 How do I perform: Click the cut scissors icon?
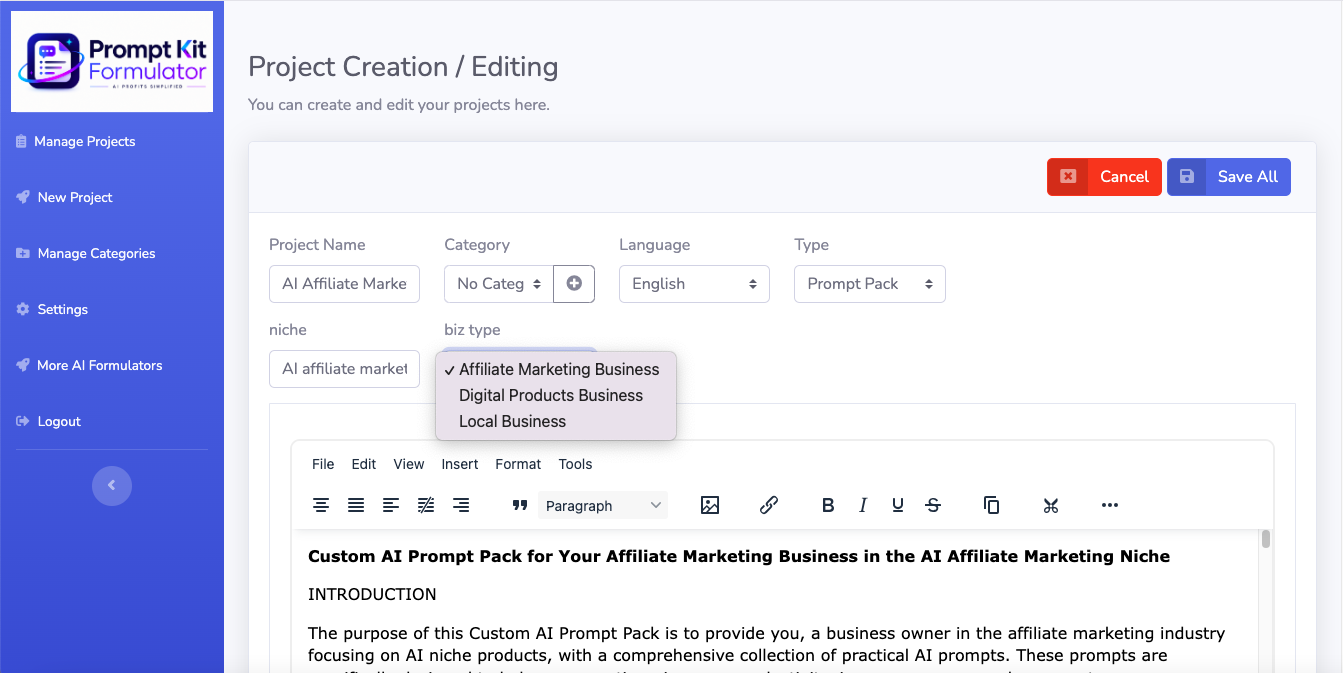click(1050, 505)
